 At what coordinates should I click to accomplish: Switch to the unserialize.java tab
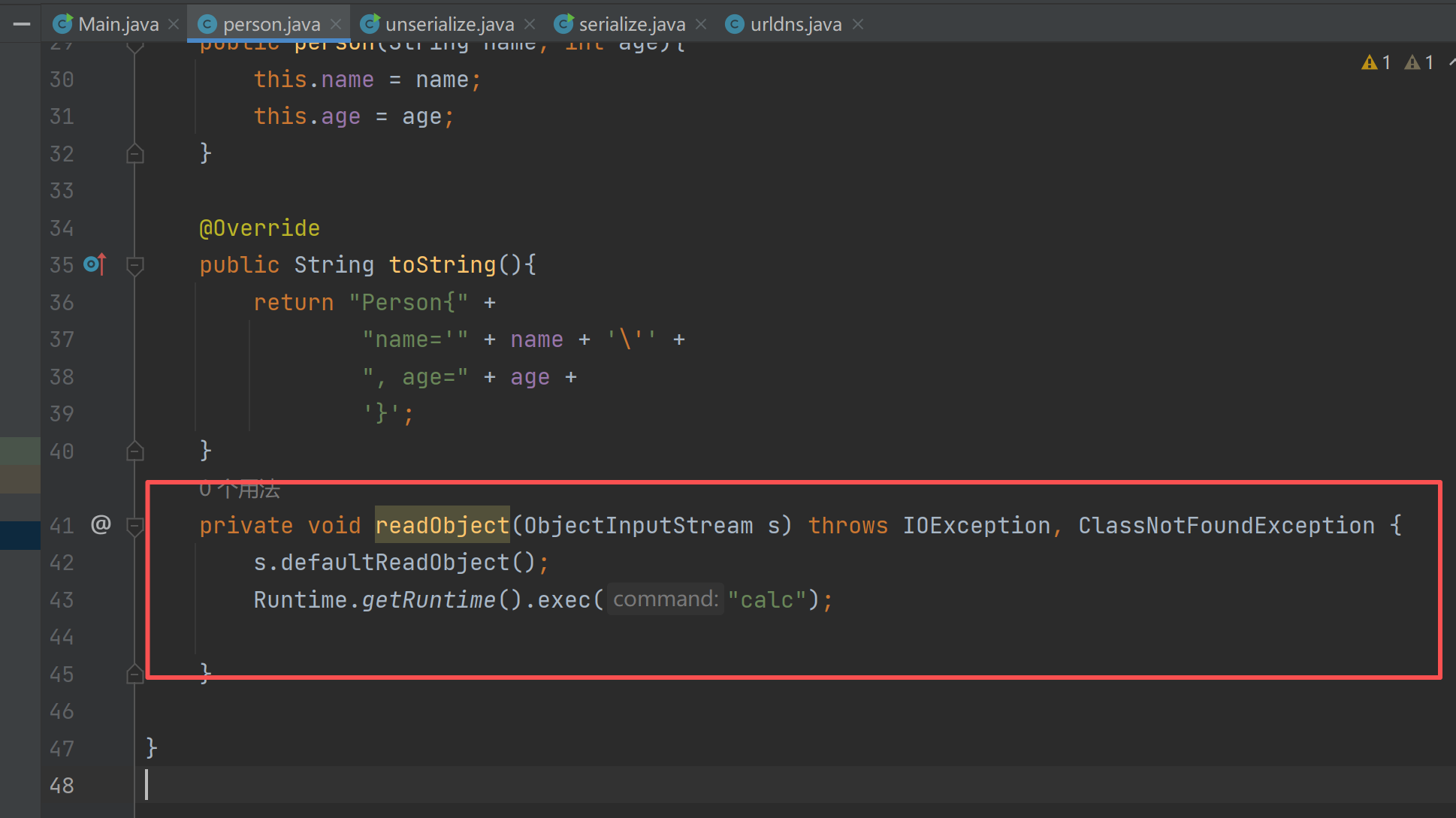point(449,24)
